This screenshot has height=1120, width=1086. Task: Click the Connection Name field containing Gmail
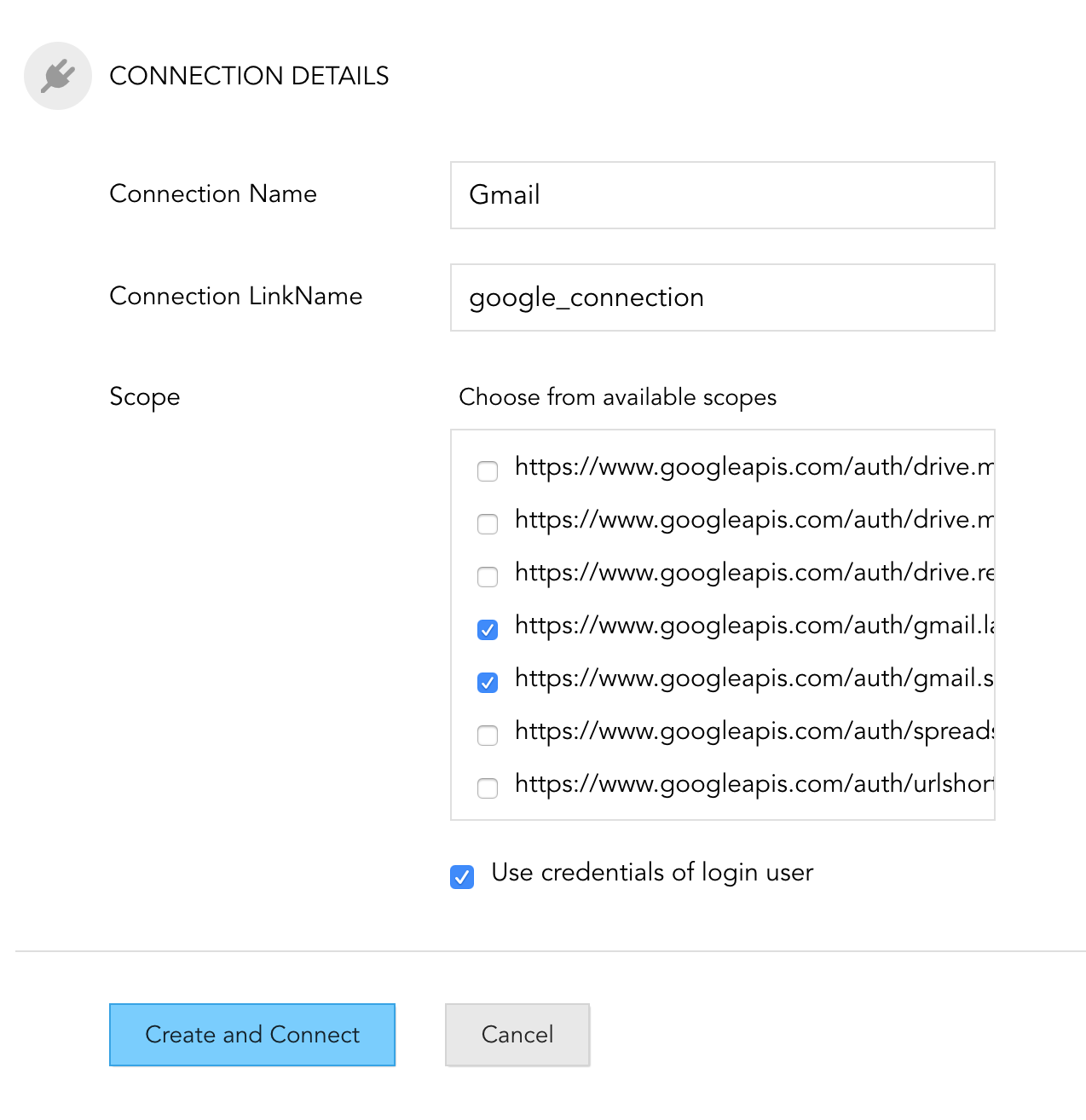pos(722,195)
